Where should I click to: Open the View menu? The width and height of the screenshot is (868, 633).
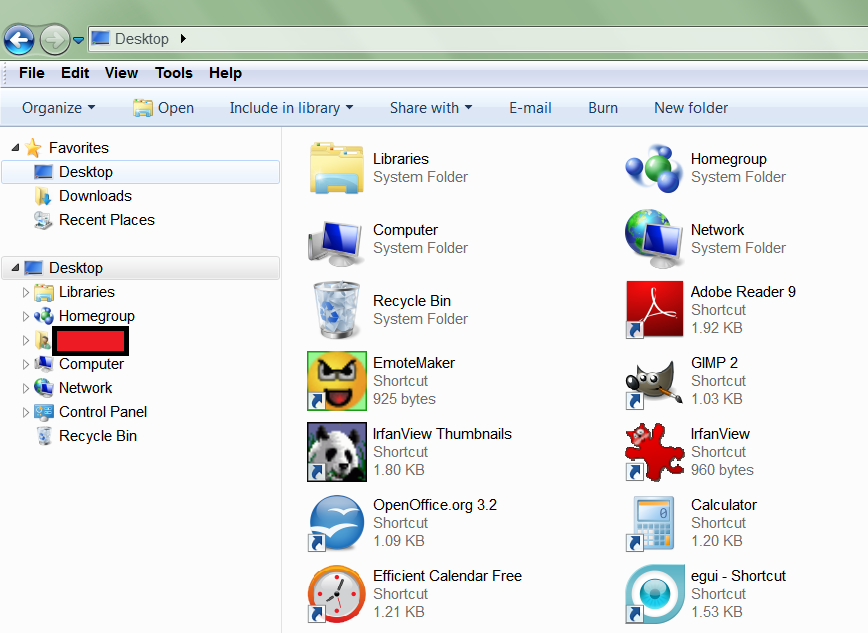(x=121, y=73)
